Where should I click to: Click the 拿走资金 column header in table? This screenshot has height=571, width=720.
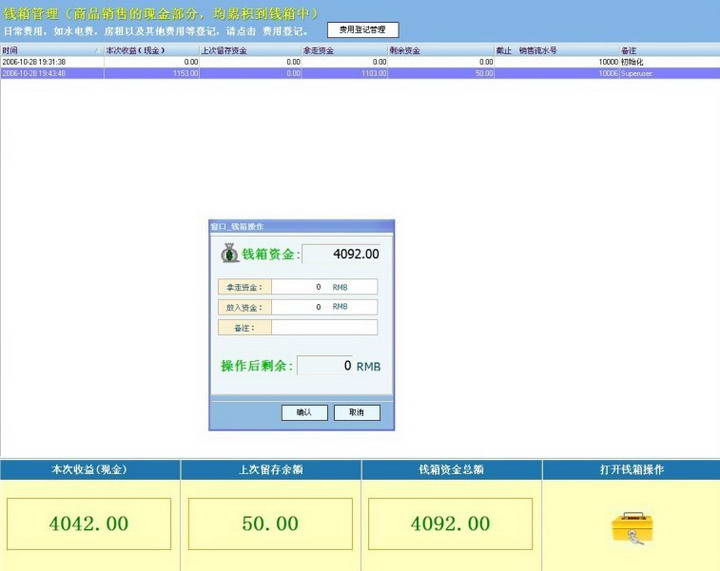[345, 50]
